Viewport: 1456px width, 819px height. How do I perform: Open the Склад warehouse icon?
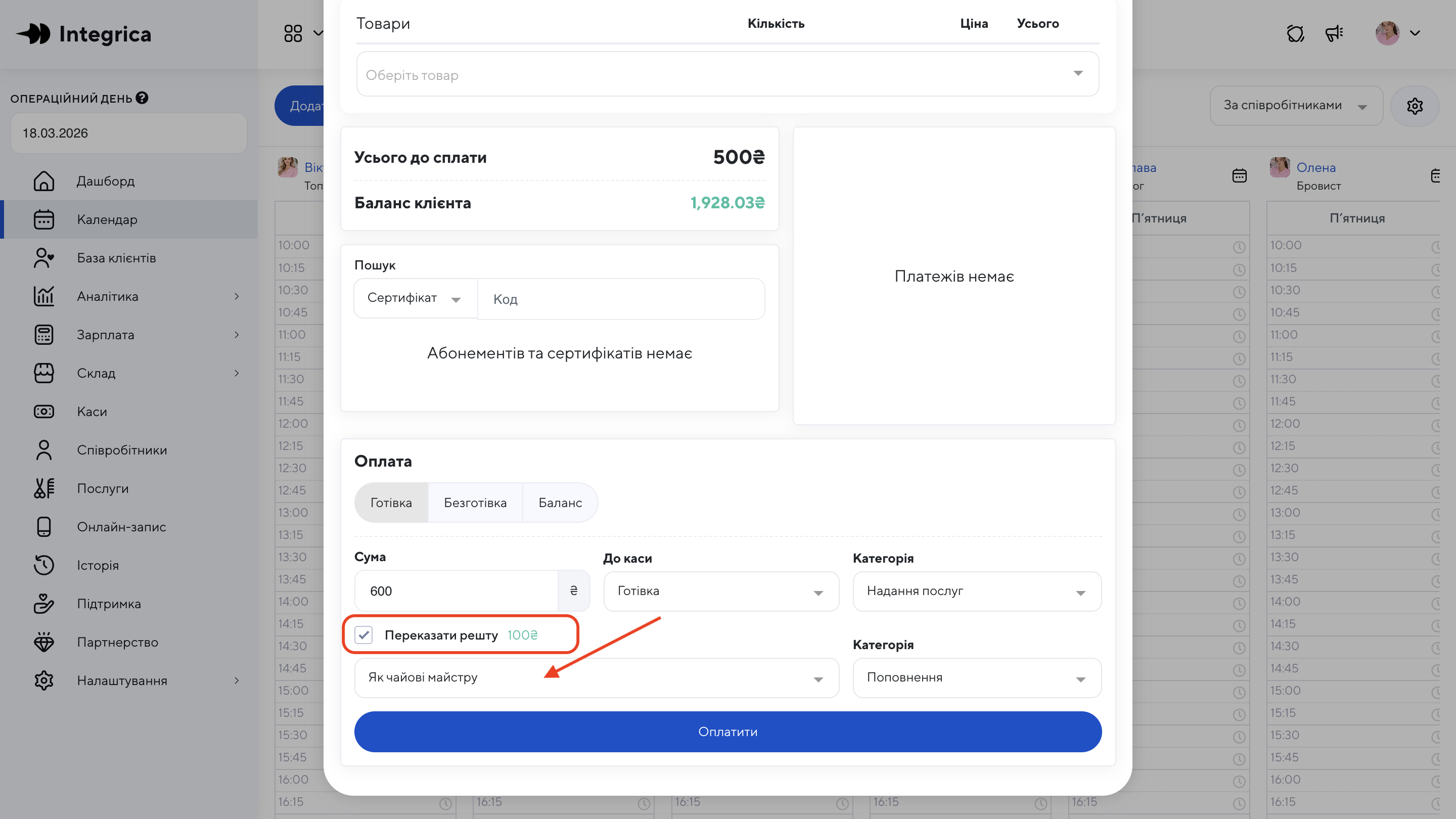pos(43,373)
